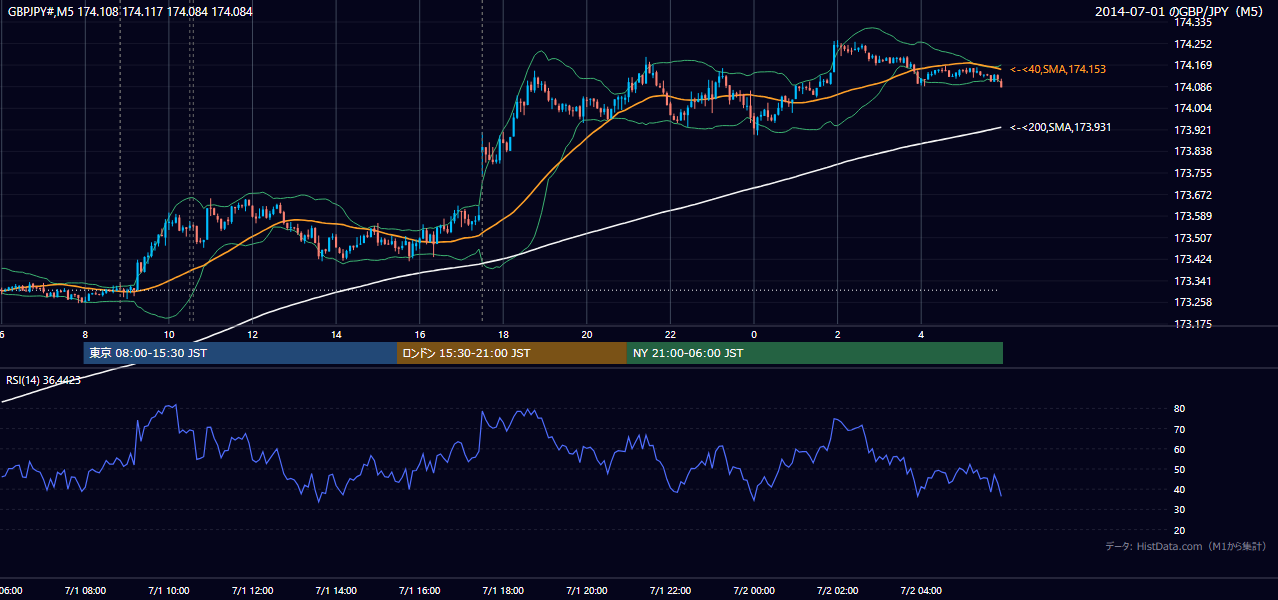Click the 7/1 20:00 date axis label
Image resolution: width=1278 pixels, height=600 pixels.
pyautogui.click(x=587, y=591)
